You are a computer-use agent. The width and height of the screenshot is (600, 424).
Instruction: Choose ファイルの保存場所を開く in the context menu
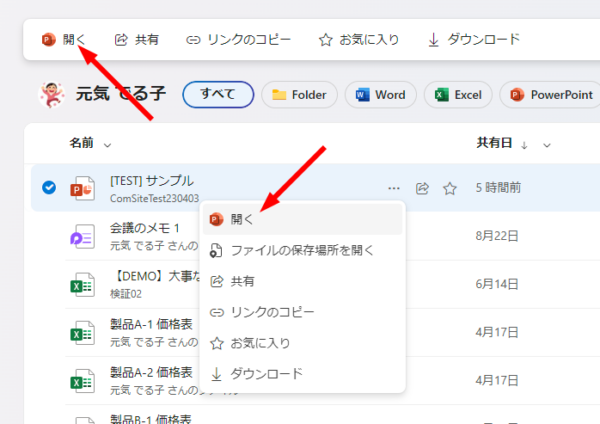coord(302,250)
